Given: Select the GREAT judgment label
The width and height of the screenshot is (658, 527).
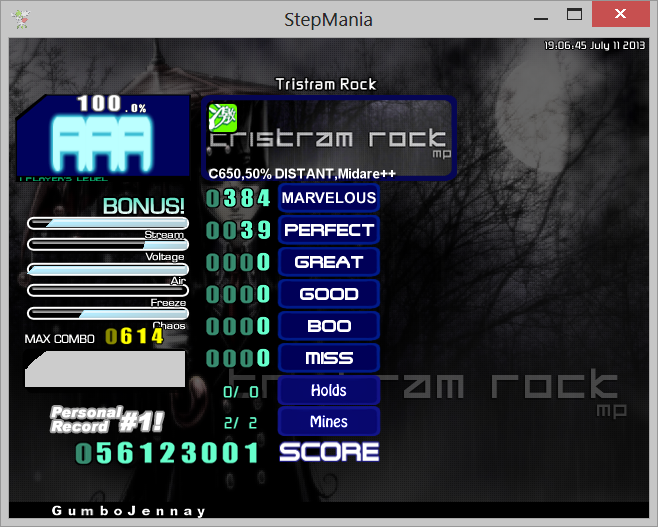Looking at the screenshot, I should pos(329,262).
